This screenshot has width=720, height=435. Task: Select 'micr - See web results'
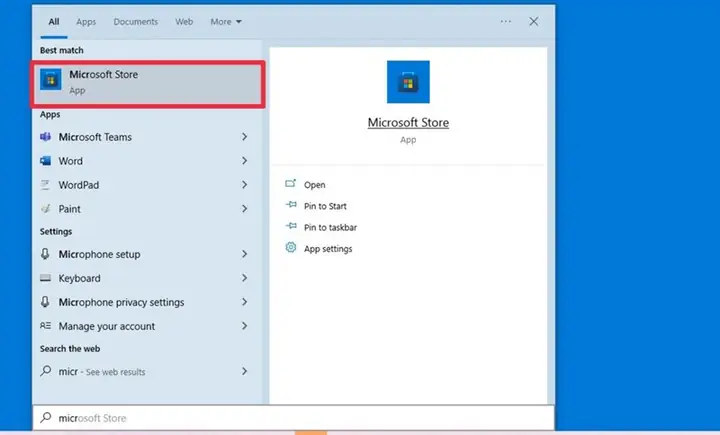pos(101,372)
